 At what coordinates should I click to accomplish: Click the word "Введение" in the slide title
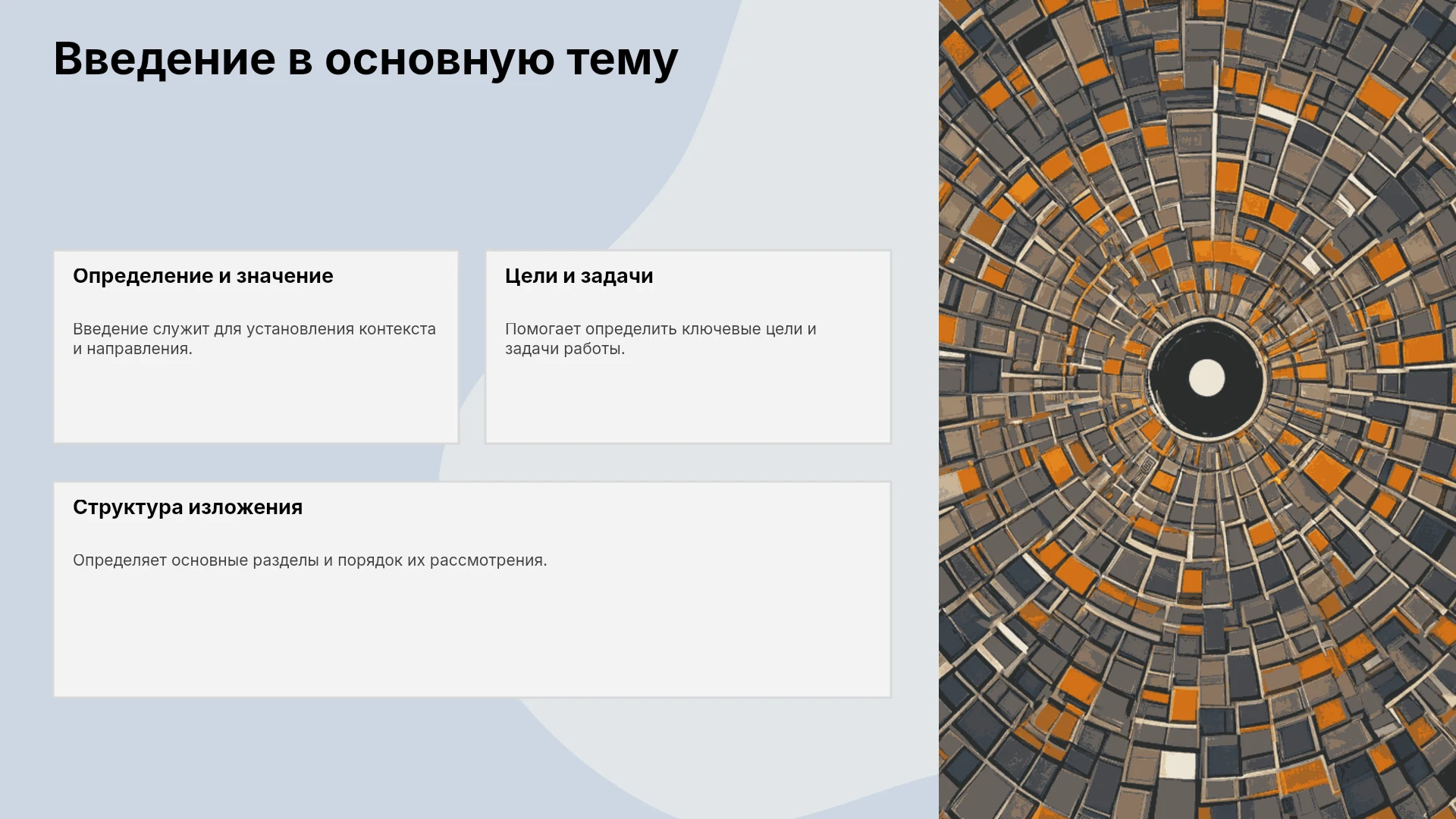tap(165, 59)
